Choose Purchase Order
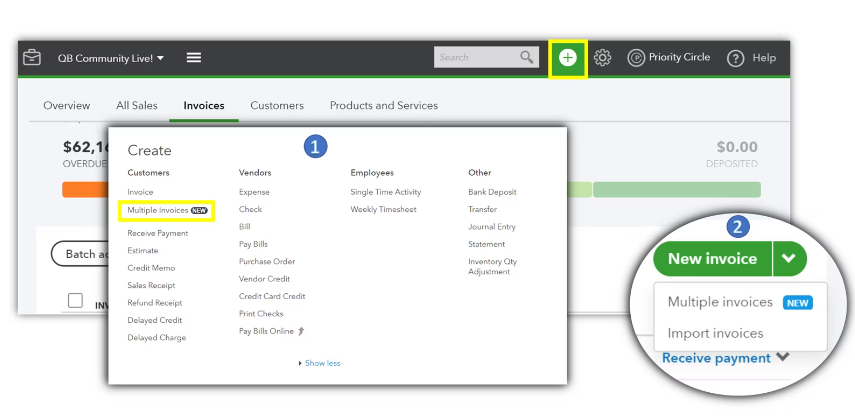 [x=267, y=261]
